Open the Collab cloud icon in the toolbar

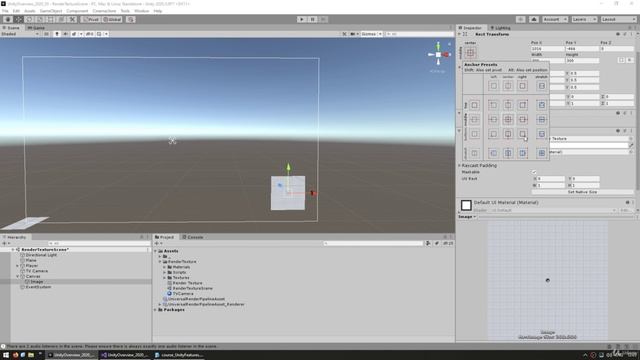point(534,19)
